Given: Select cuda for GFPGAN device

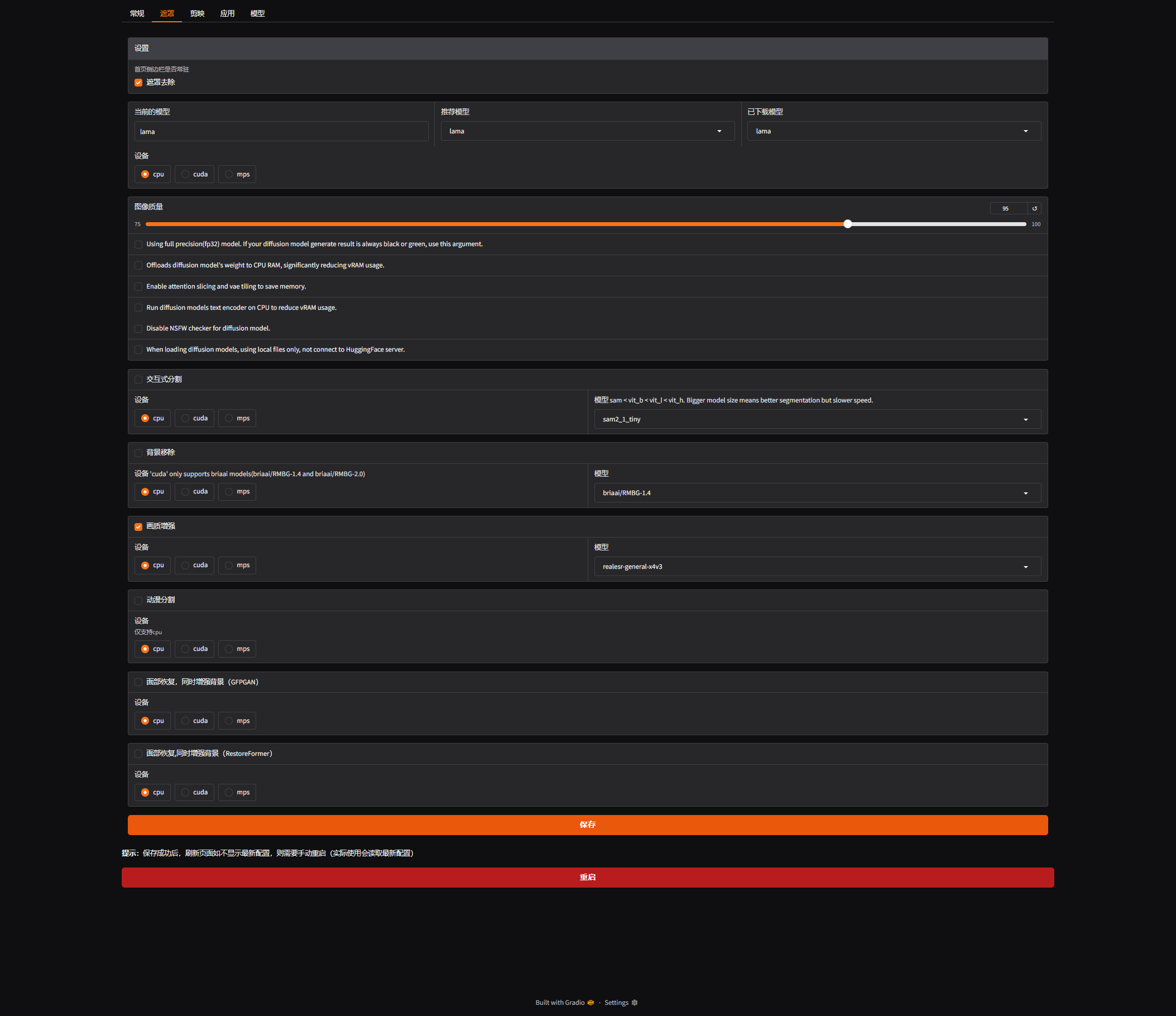Looking at the screenshot, I should pos(194,721).
